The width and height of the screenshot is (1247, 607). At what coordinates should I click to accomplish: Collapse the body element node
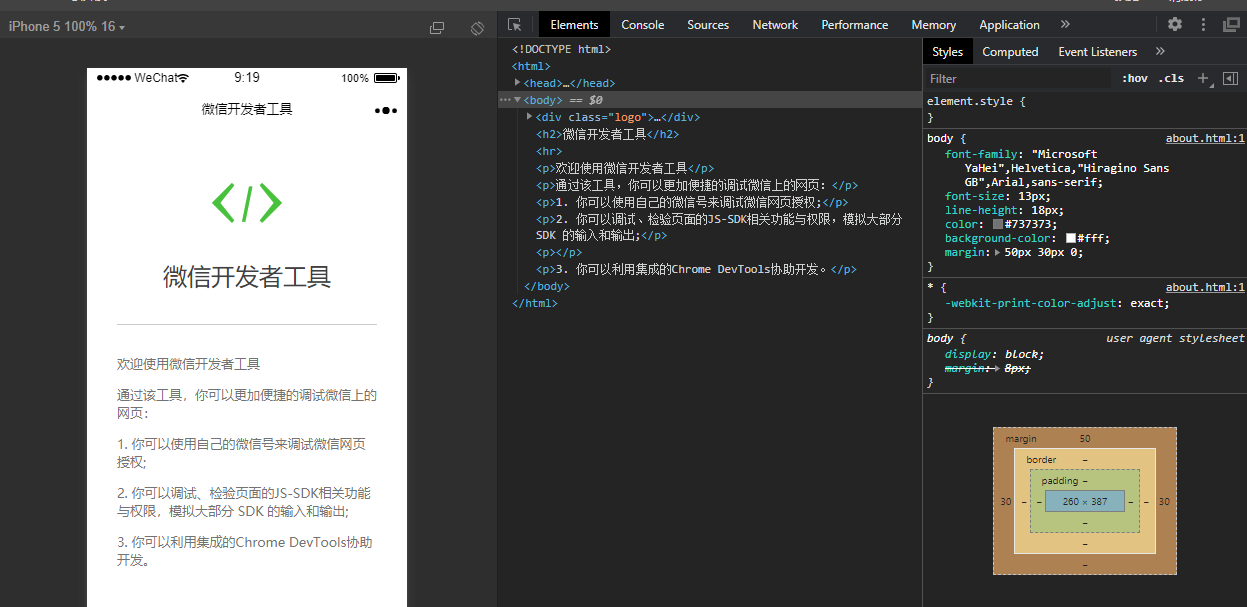(517, 100)
